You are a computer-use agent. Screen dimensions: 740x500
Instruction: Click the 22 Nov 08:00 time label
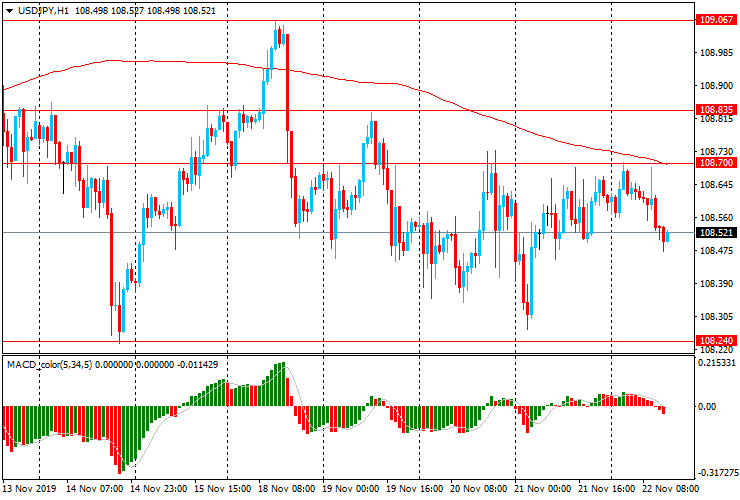pos(671,489)
